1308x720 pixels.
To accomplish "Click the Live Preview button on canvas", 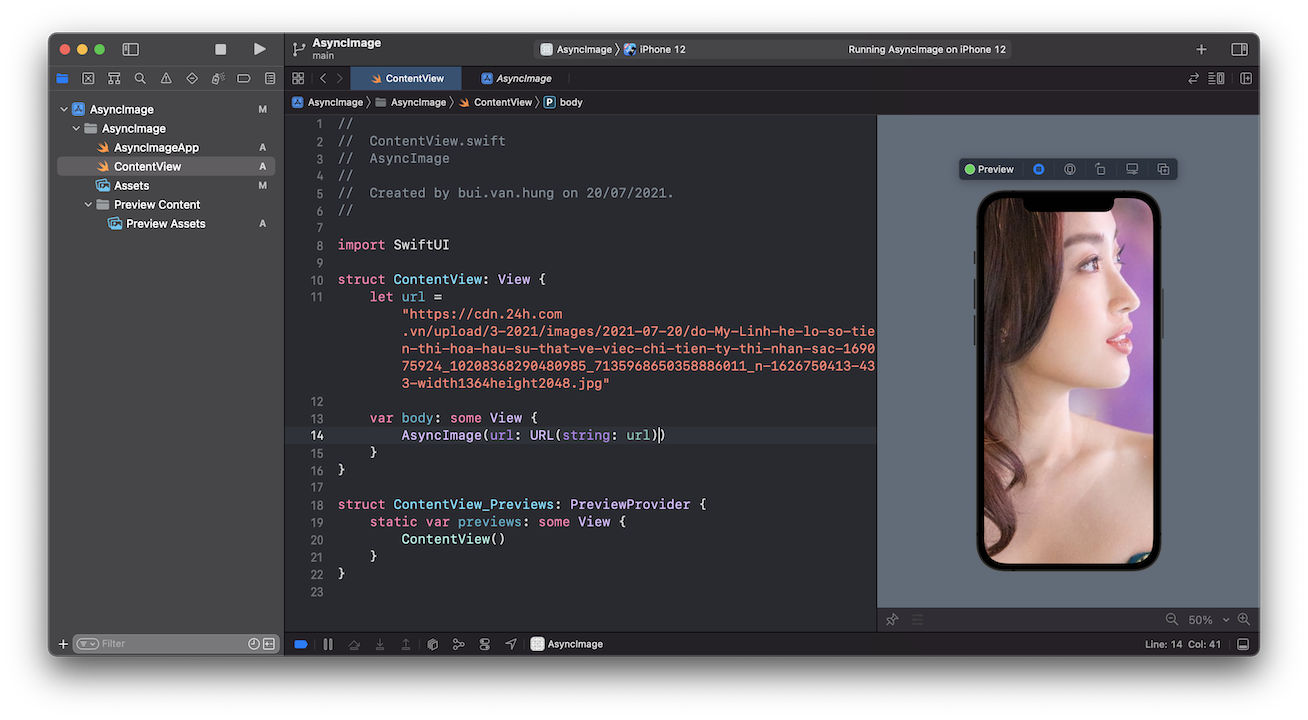I will [1038, 169].
